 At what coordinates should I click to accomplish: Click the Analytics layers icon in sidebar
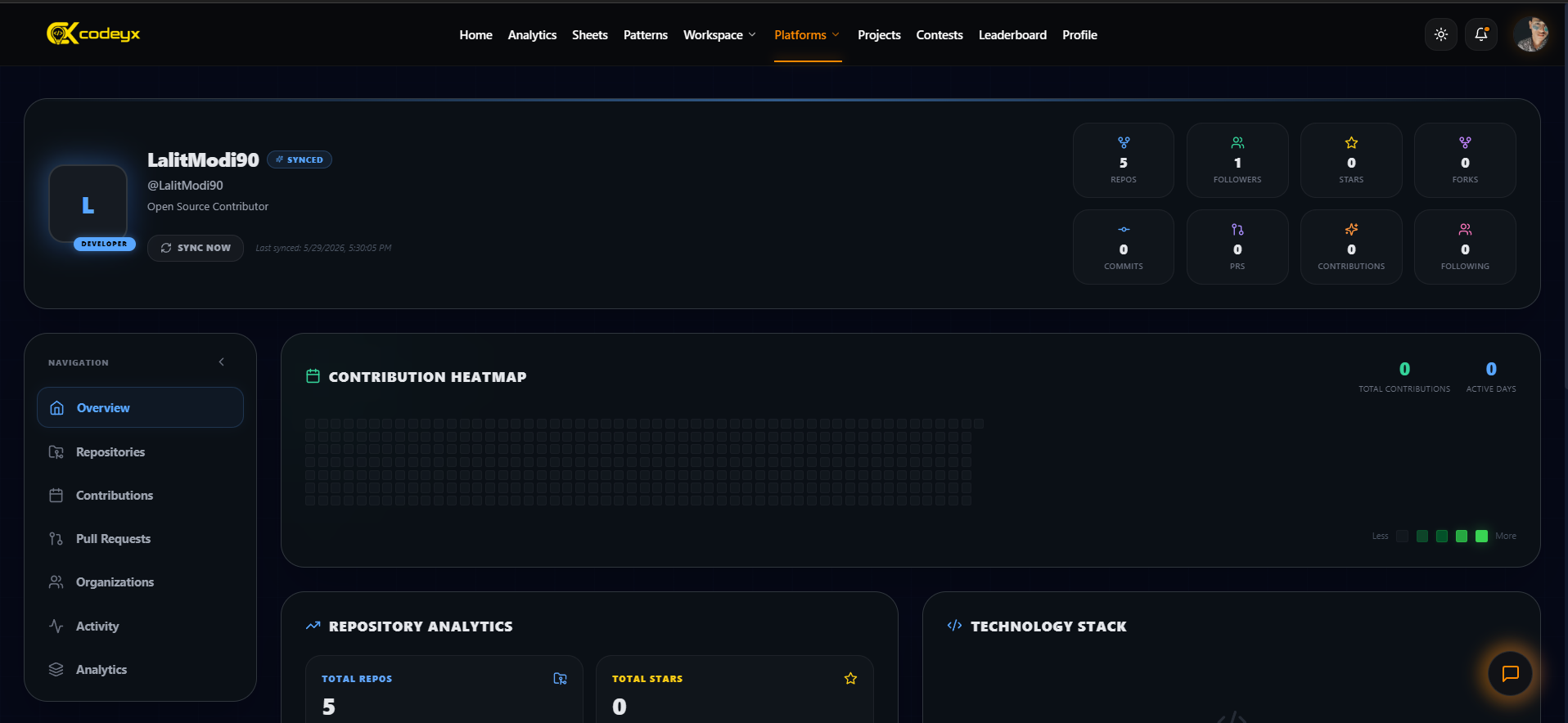pos(56,669)
